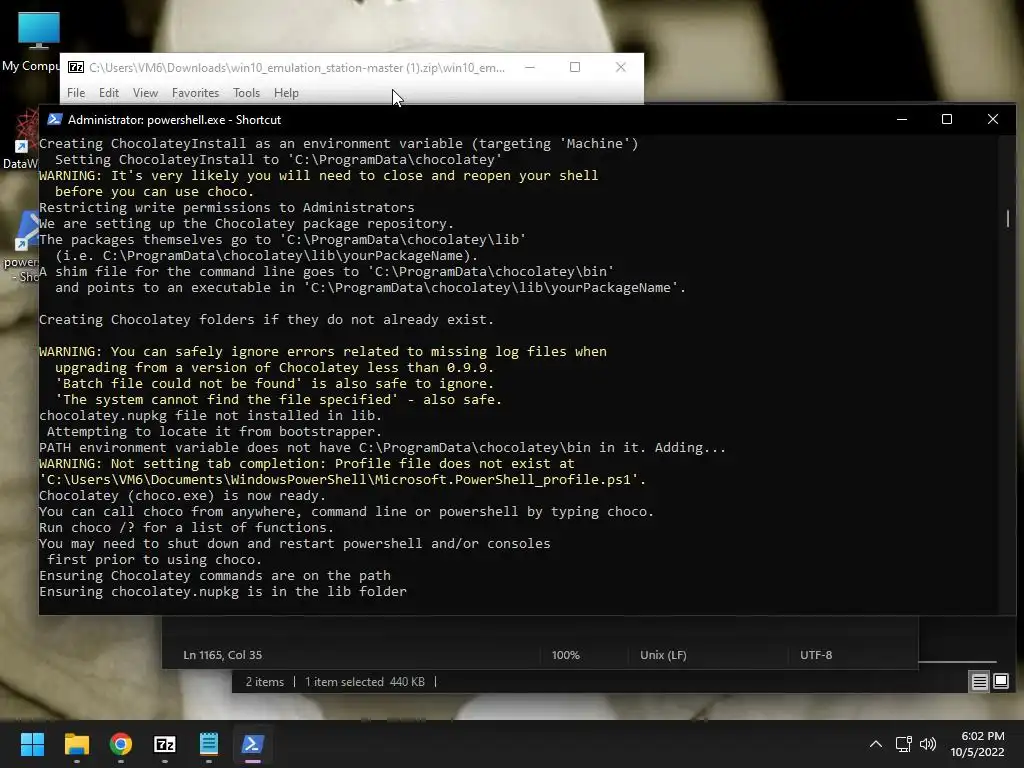Select the powershell shortcut desktop icon
1024x768 pixels.
[21, 246]
